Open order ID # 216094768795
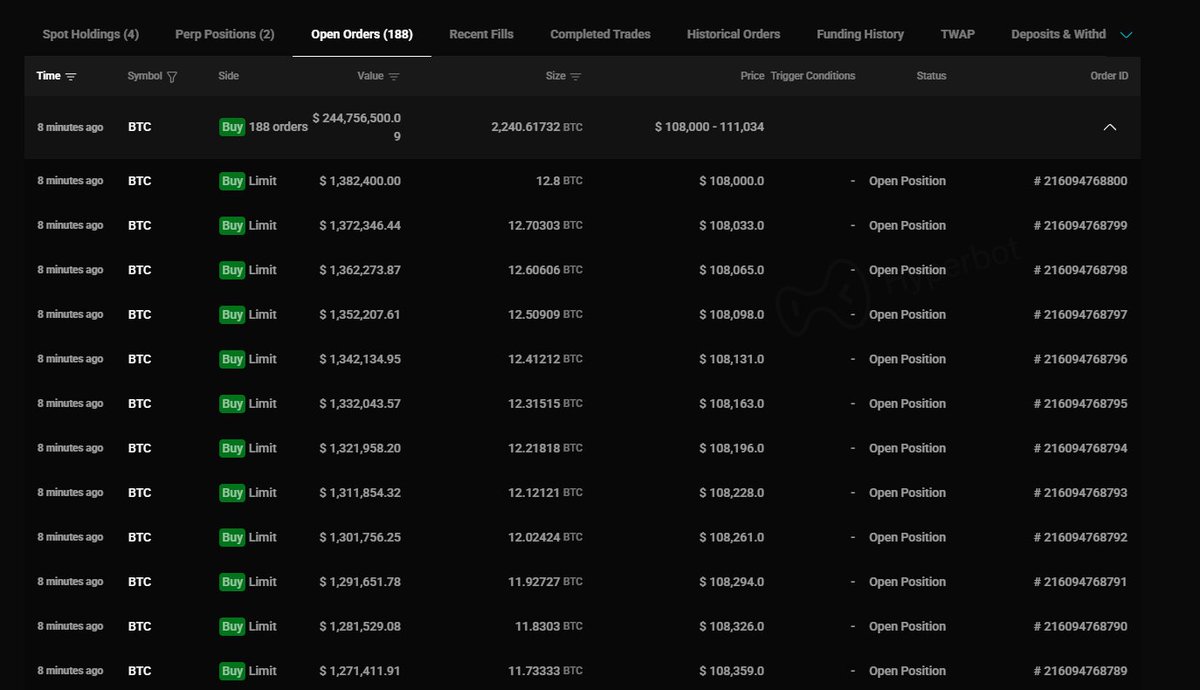This screenshot has width=1200, height=690. 1080,404
